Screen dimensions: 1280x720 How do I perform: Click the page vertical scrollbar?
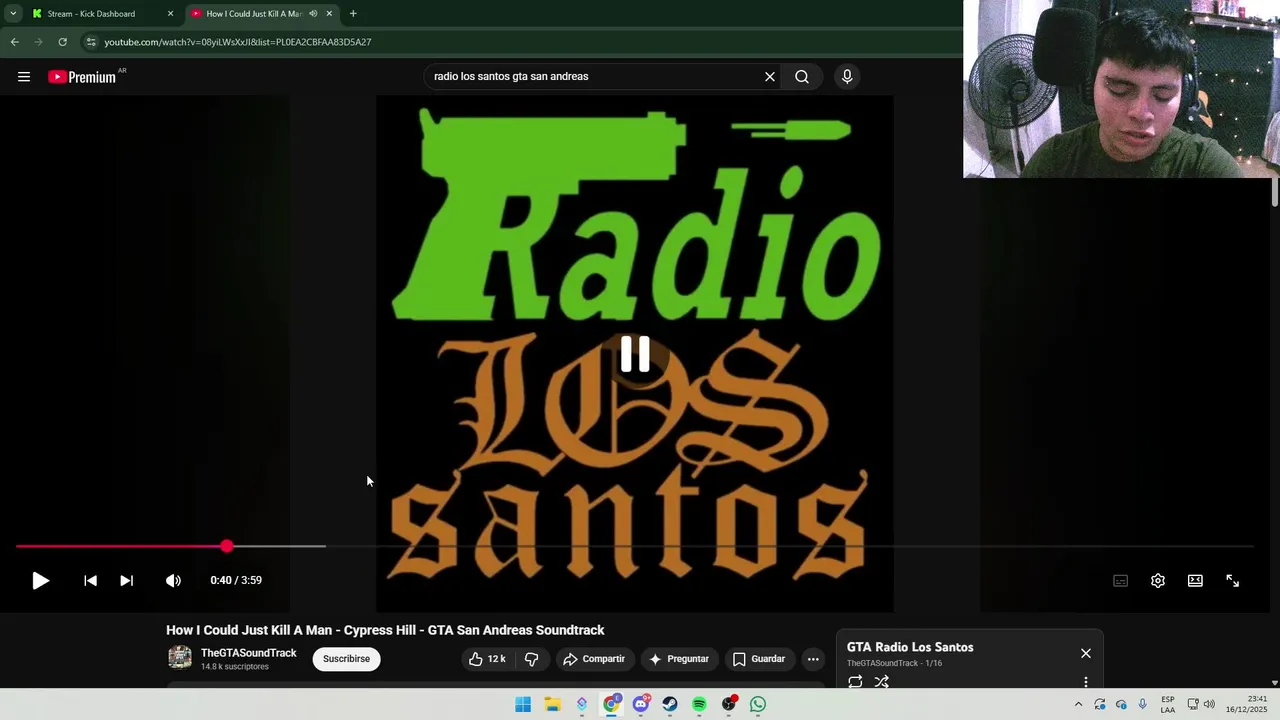pyautogui.click(x=1275, y=193)
